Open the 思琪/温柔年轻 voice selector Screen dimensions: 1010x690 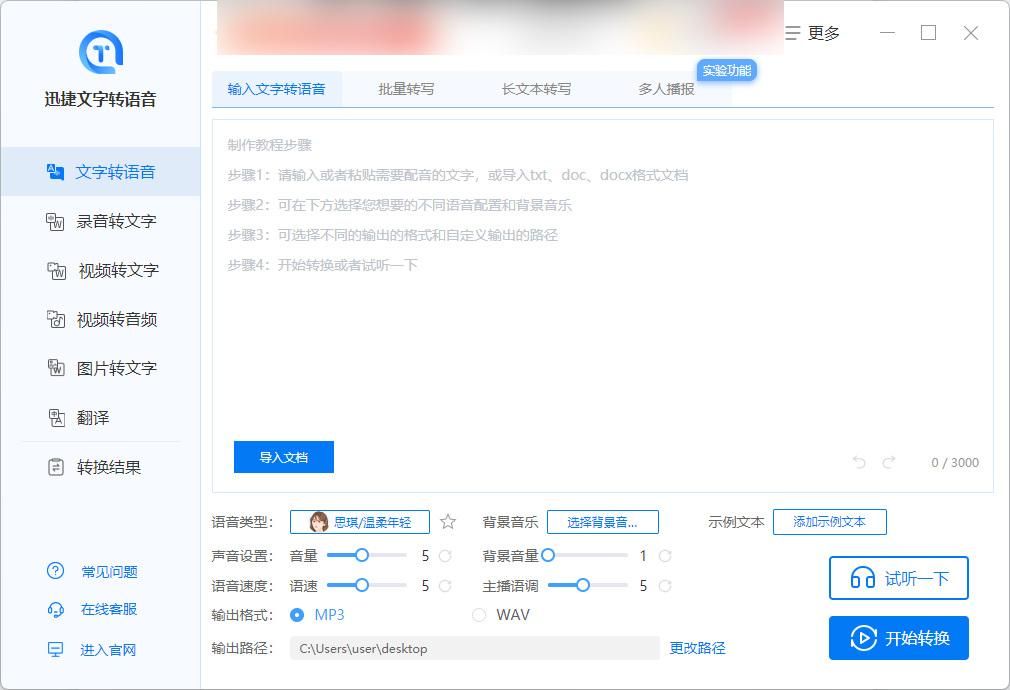[359, 522]
